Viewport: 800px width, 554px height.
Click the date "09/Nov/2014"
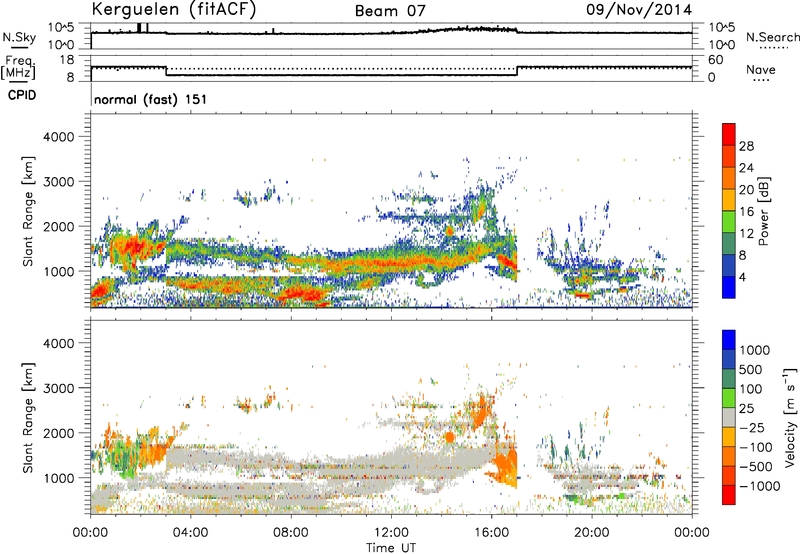[639, 9]
